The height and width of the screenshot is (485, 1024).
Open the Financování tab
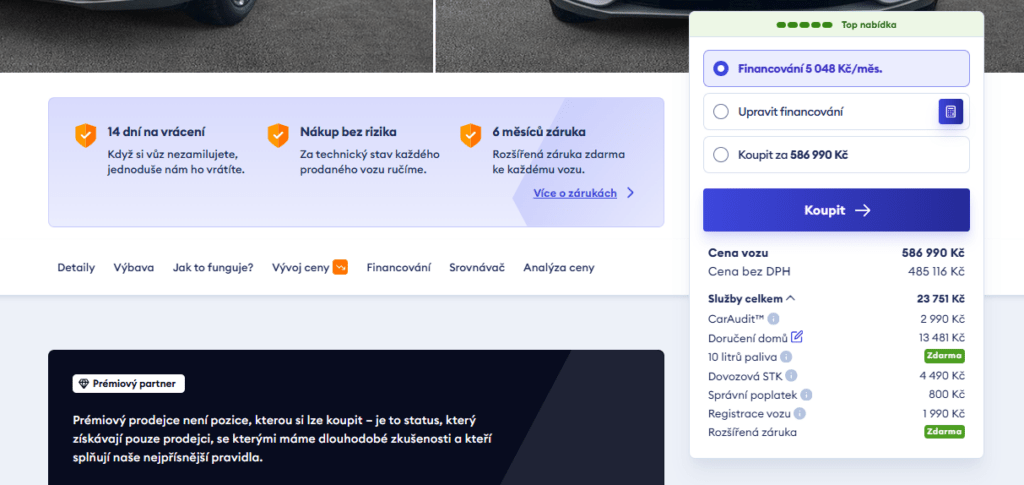tap(398, 268)
